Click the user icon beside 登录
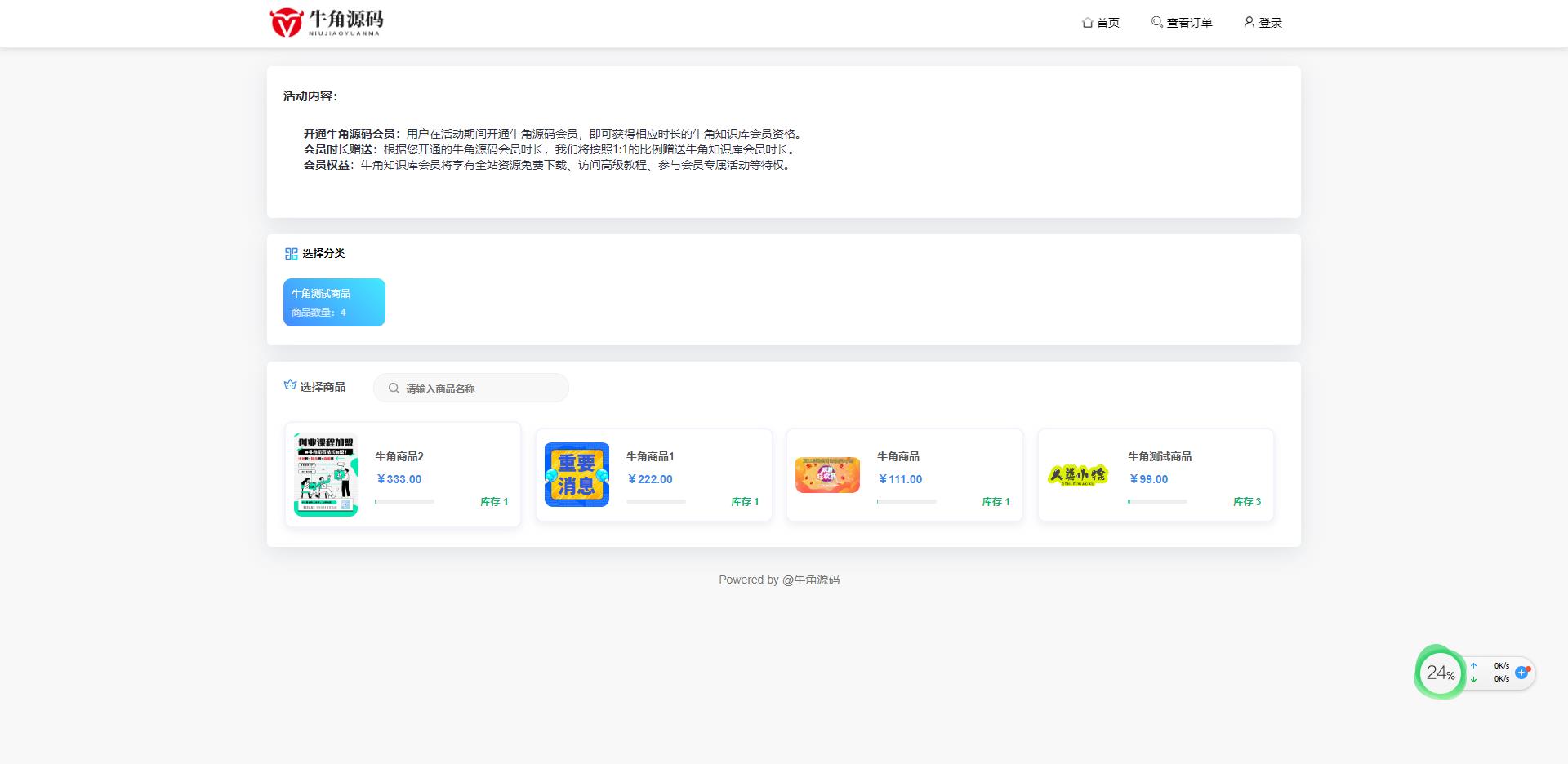The image size is (1568, 764). click(1249, 22)
